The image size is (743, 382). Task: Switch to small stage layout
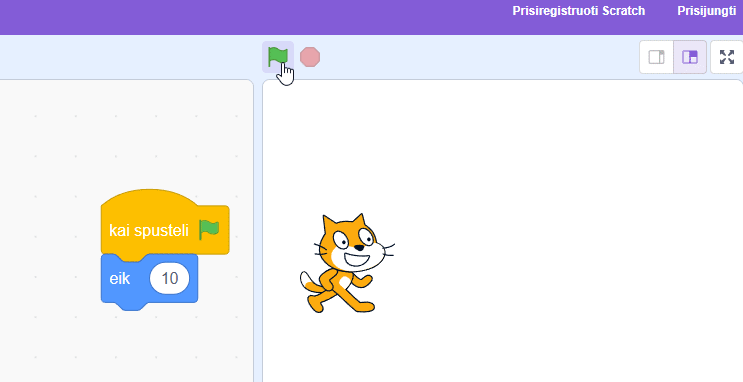[x=656, y=57]
